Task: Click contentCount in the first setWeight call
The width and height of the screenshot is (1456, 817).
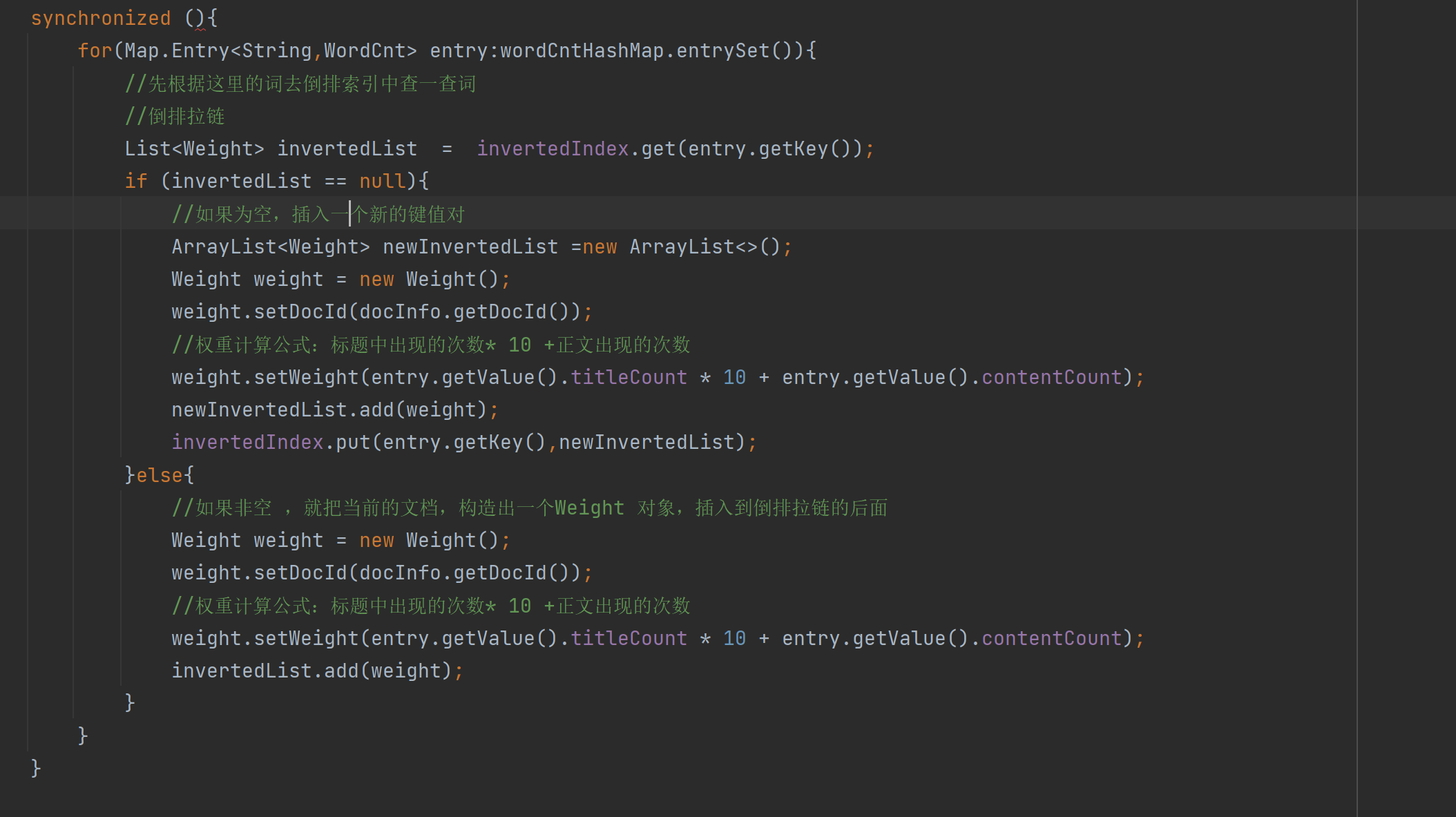Action: 1051,377
